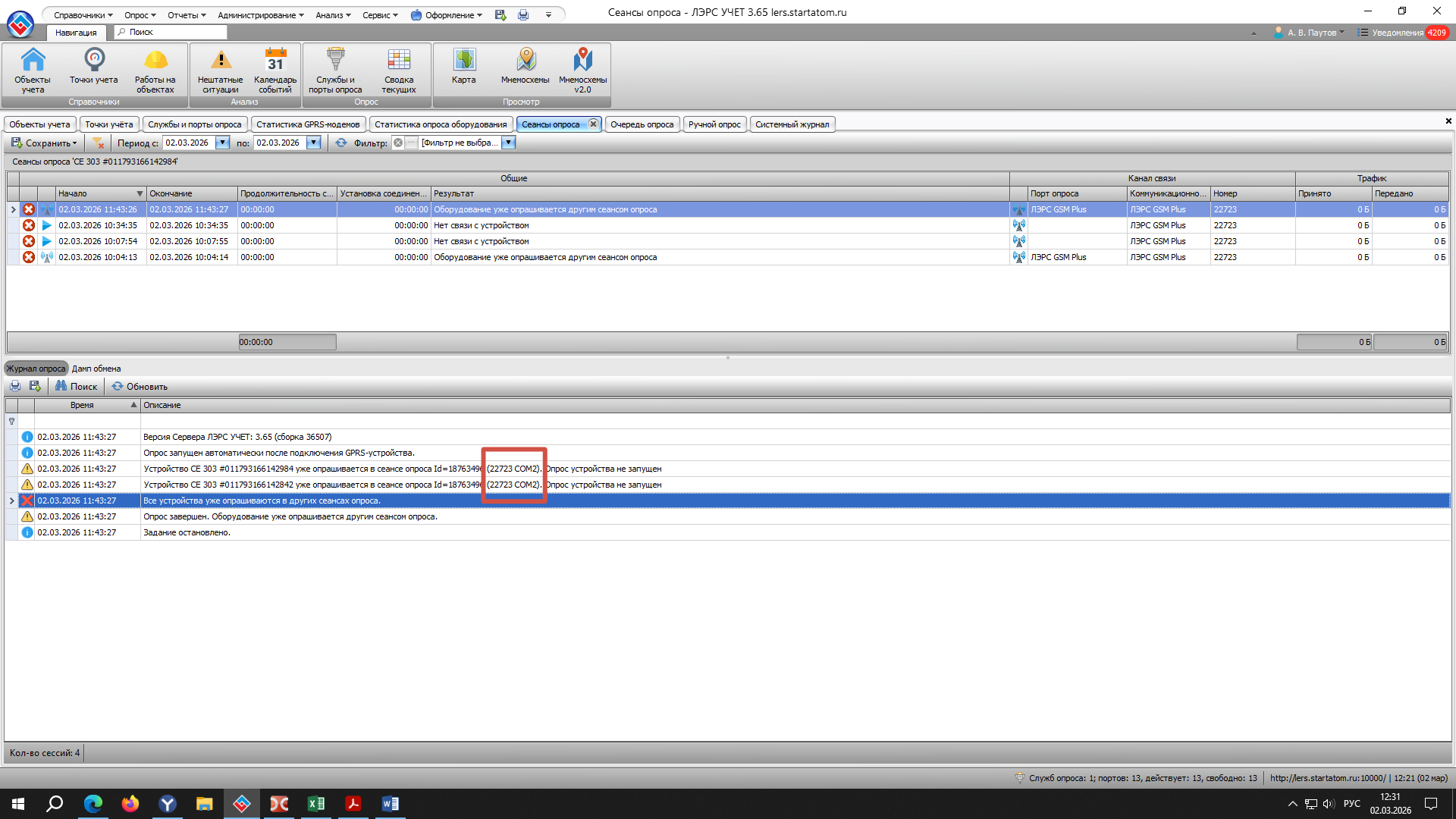This screenshot has width=1456, height=819.
Task: Open the Сохранить dropdown button
Action: 44,143
